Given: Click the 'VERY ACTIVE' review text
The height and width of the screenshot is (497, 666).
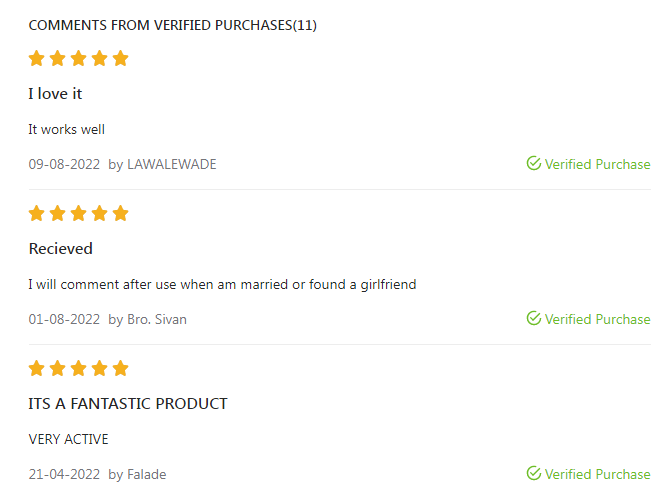Looking at the screenshot, I should point(68,439).
